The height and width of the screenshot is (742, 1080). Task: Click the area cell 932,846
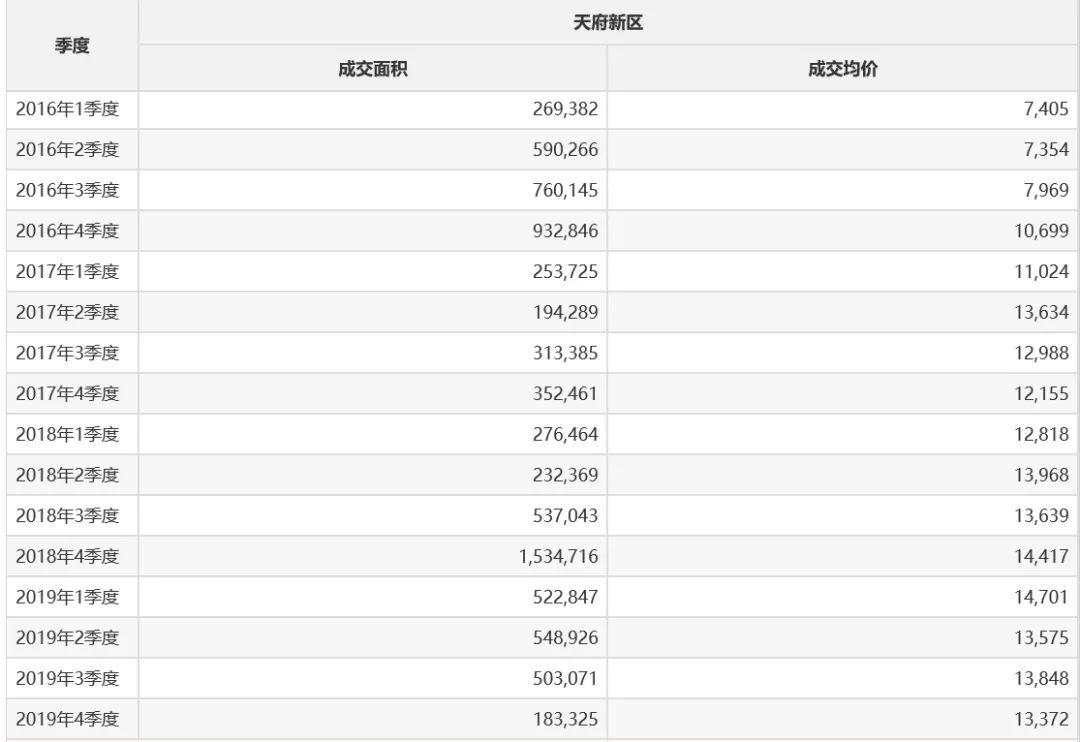pos(565,231)
